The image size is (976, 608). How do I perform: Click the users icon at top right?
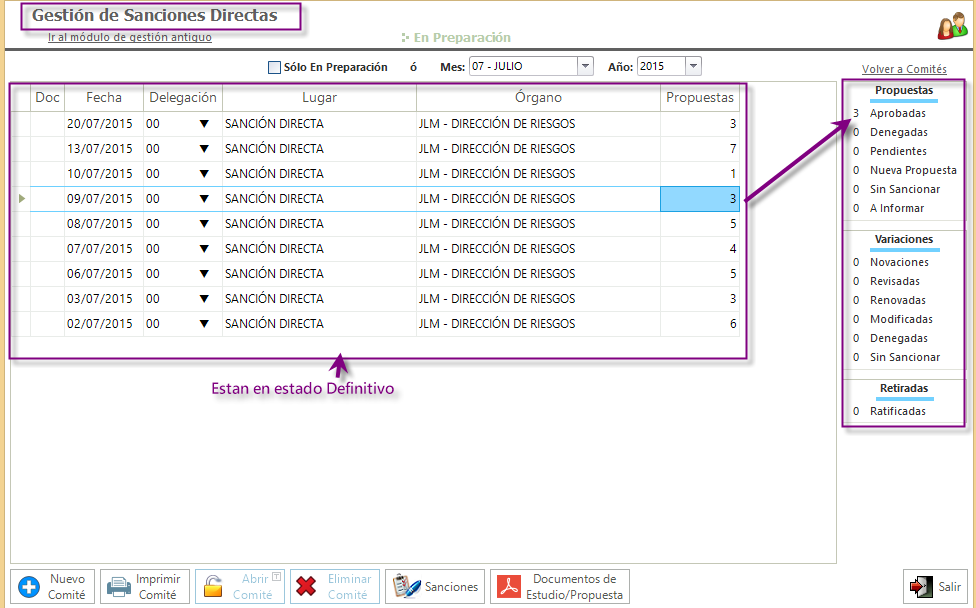tap(951, 27)
